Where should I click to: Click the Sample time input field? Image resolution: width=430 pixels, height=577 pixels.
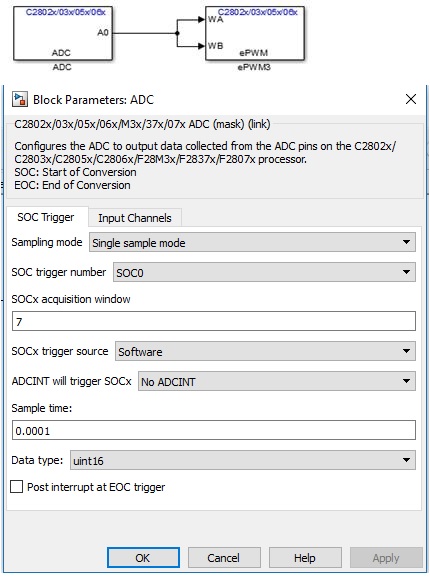pos(214,430)
